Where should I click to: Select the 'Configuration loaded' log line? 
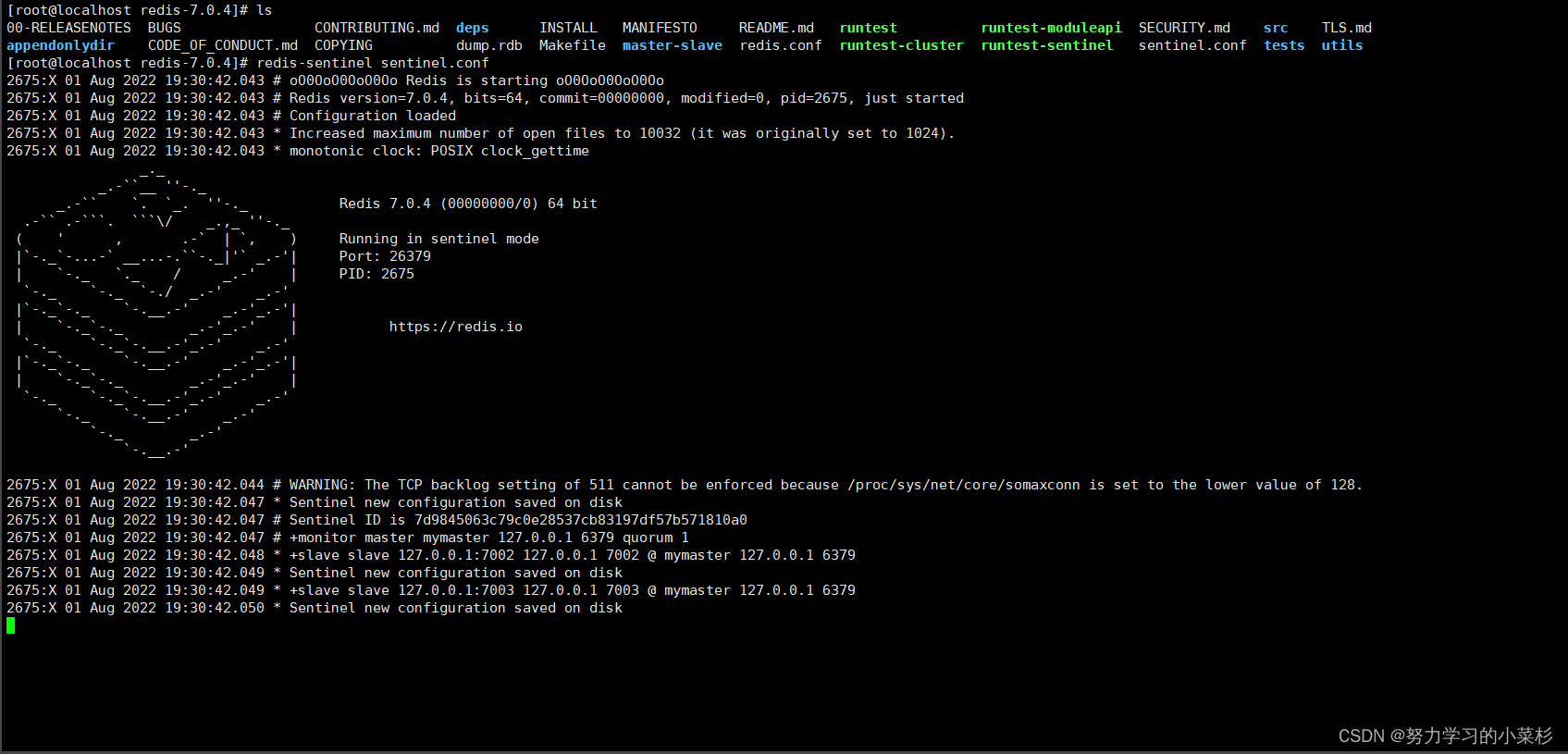231,116
